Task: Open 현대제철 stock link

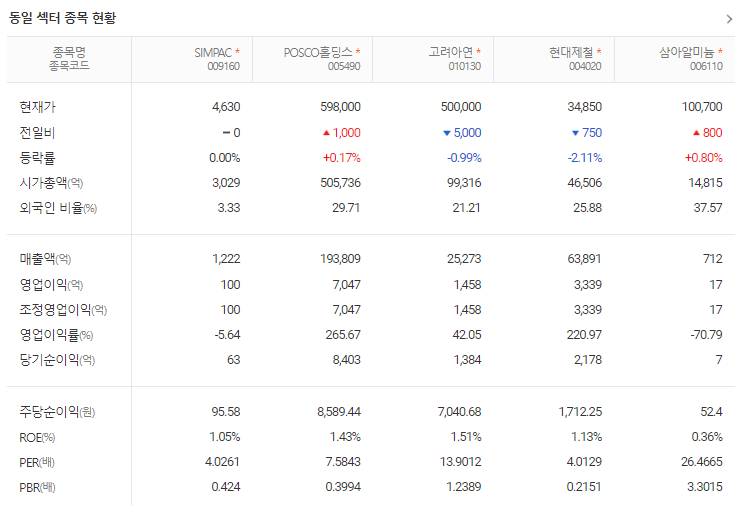Action: 571,52
